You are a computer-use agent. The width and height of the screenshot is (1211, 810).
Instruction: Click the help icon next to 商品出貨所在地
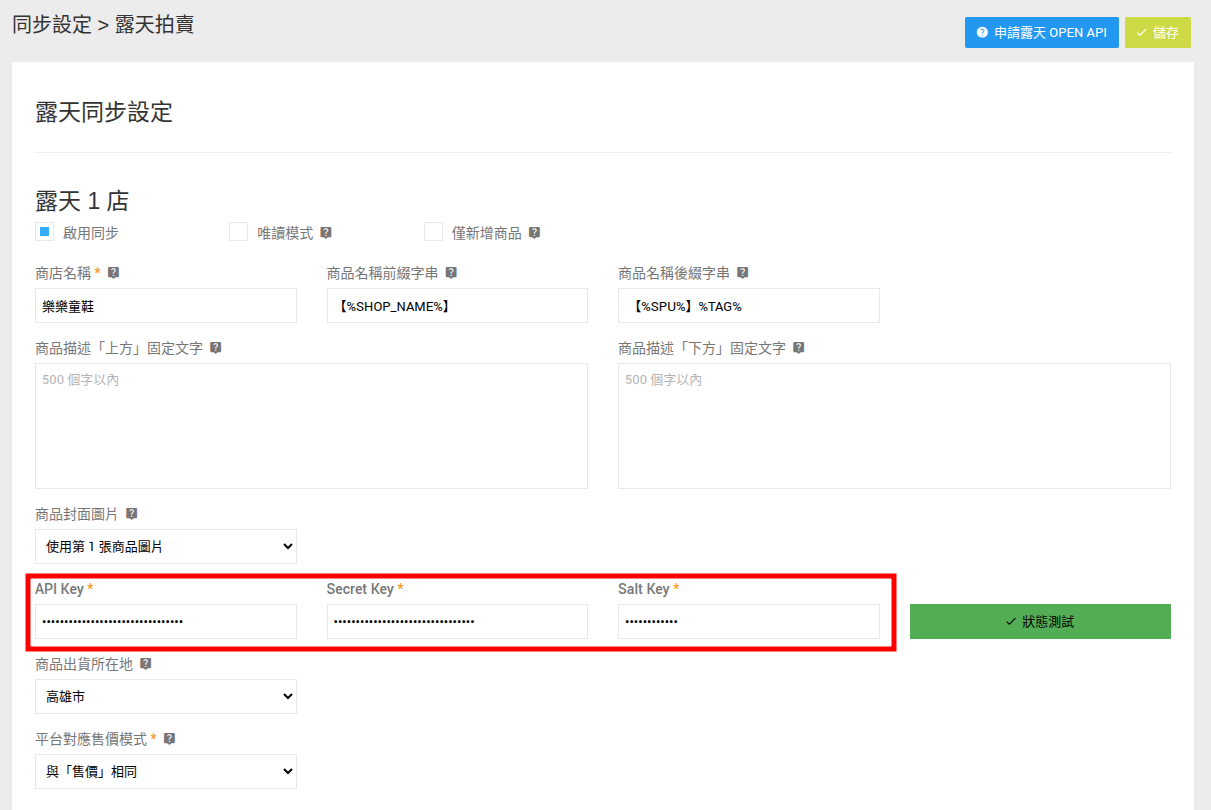[146, 663]
